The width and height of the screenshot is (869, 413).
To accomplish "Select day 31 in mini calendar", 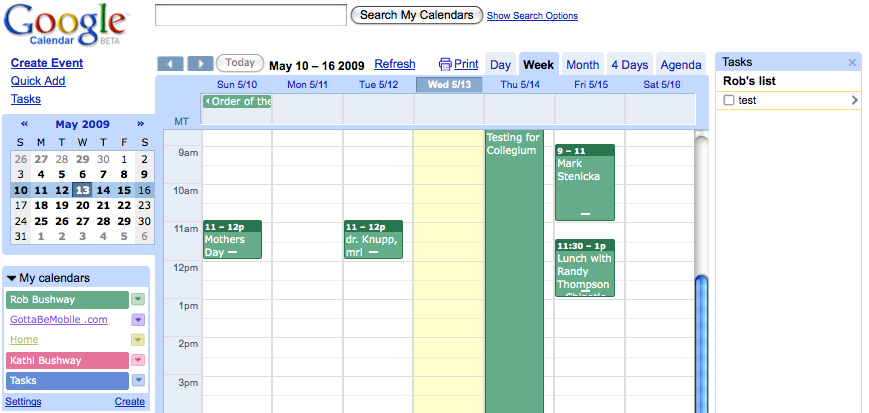I will click(x=21, y=236).
